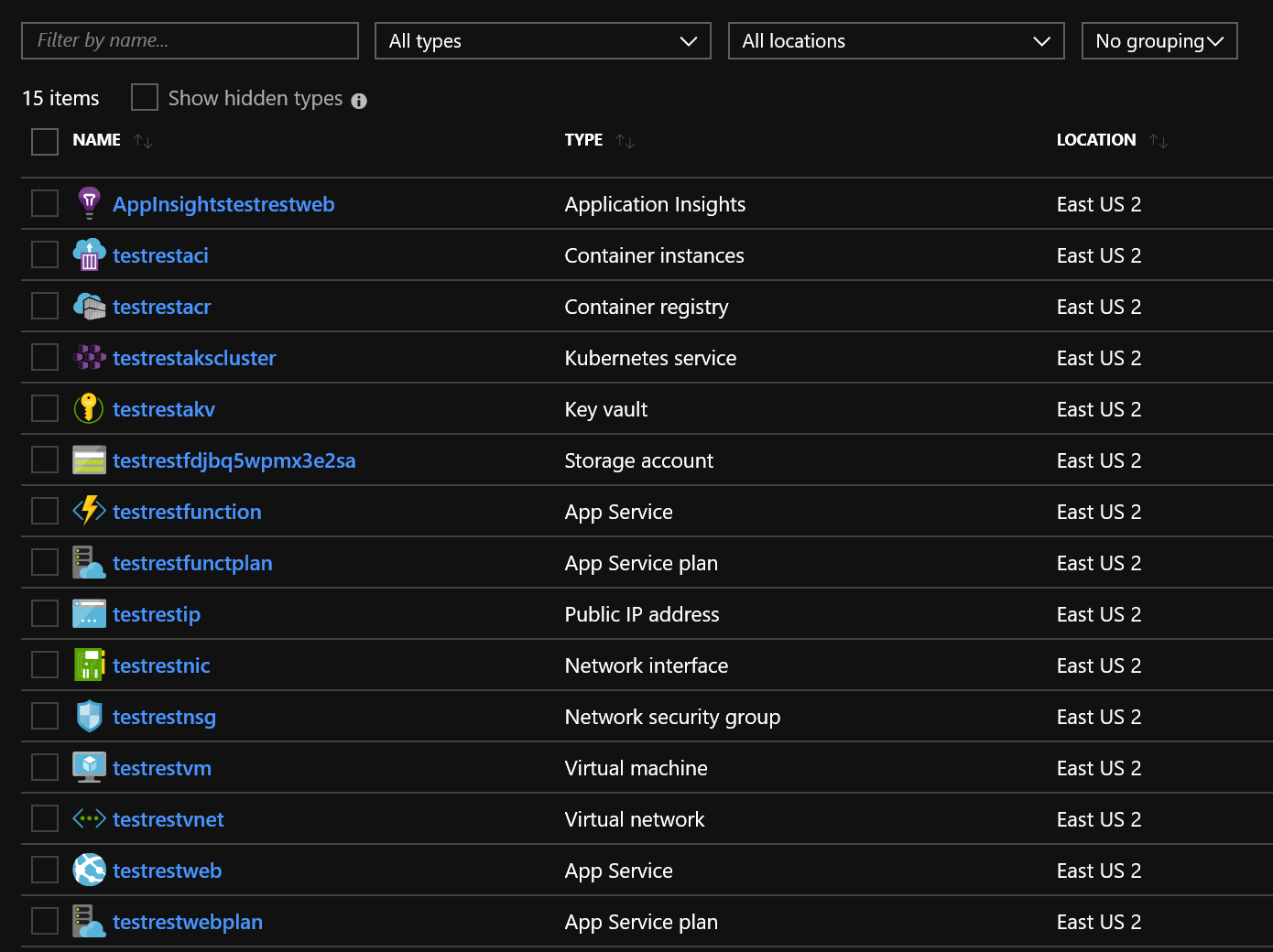Screen dimensions: 1273x952
Task: Click the testrestnic network interface icon
Action: tap(89, 665)
